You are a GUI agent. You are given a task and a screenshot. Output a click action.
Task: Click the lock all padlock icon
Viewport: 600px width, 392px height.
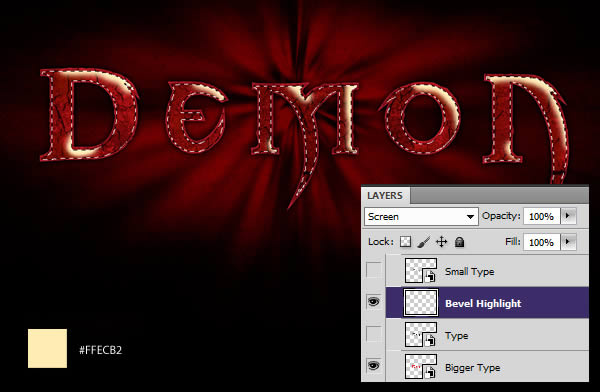(459, 242)
